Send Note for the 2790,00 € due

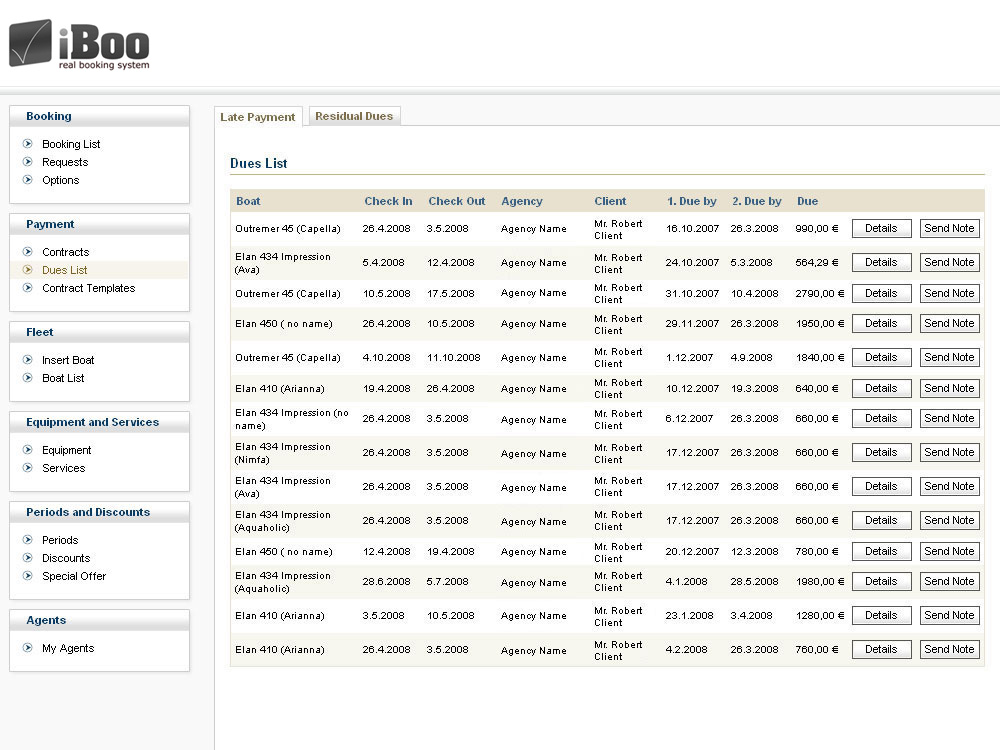[x=949, y=293]
